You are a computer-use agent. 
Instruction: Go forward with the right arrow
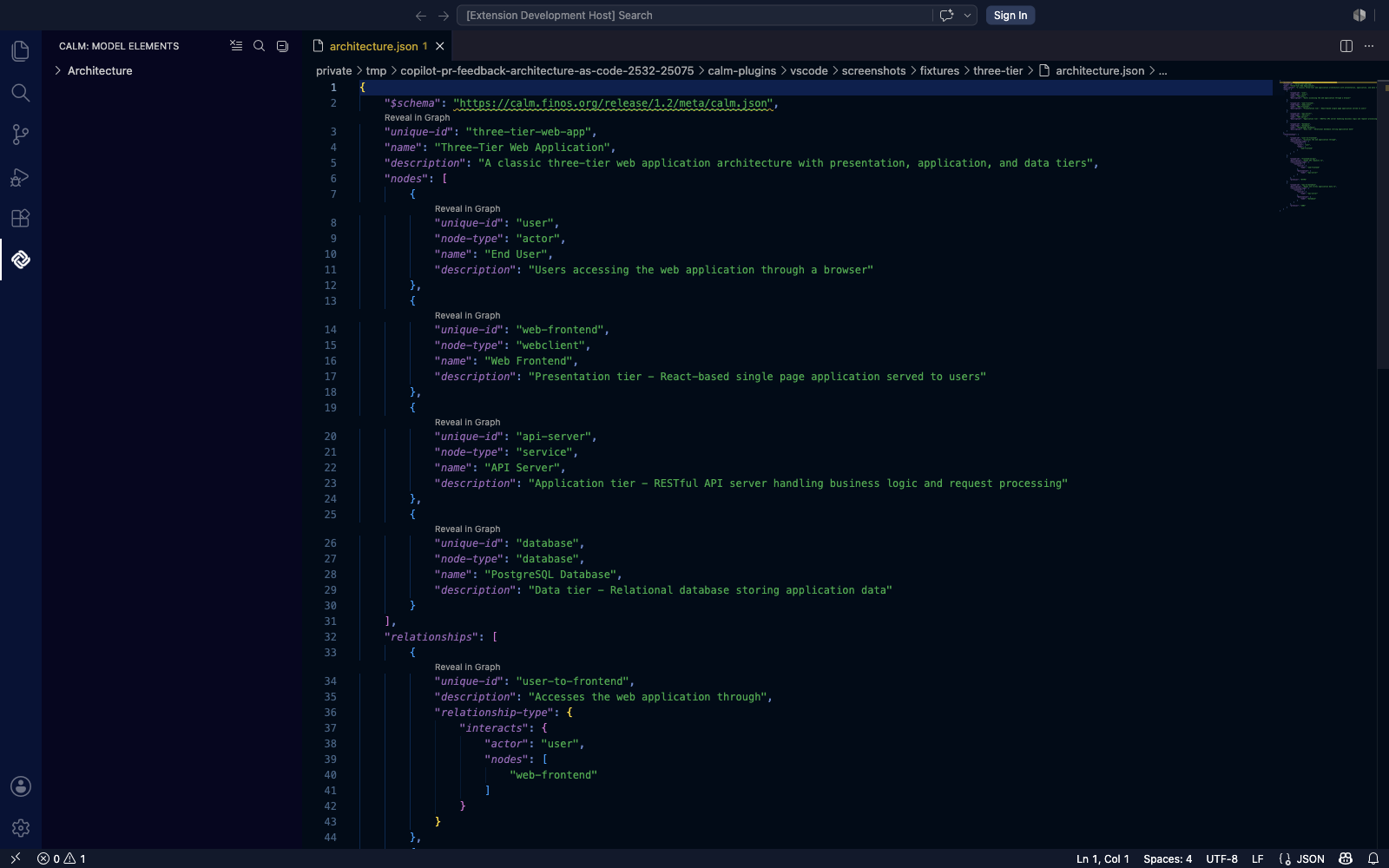click(x=444, y=16)
